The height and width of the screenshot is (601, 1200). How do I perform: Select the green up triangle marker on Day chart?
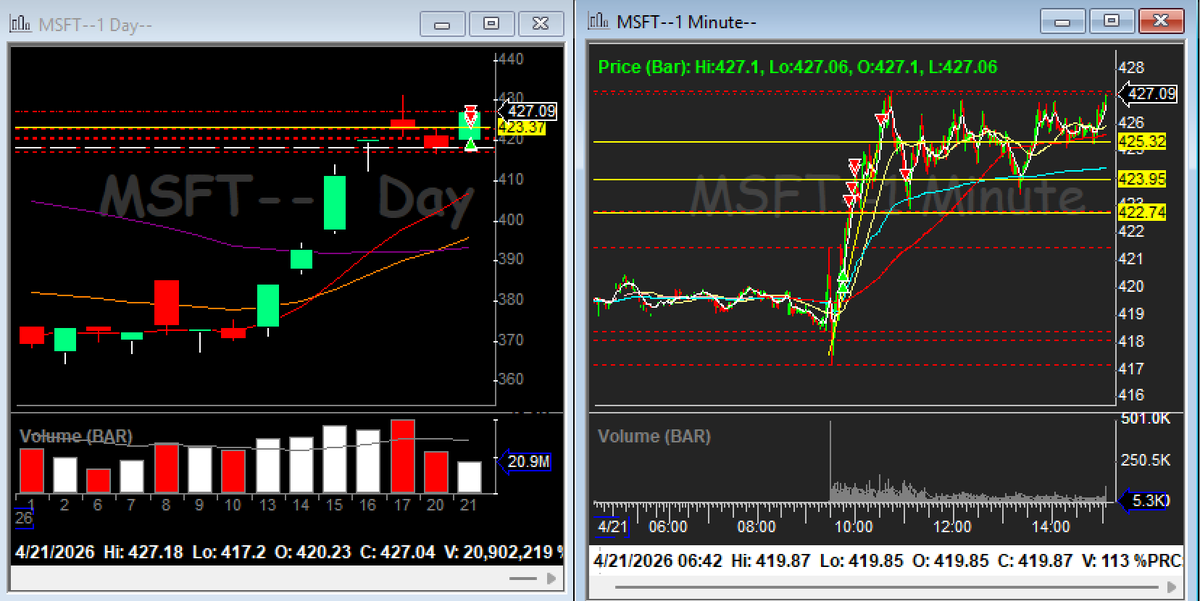click(470, 145)
